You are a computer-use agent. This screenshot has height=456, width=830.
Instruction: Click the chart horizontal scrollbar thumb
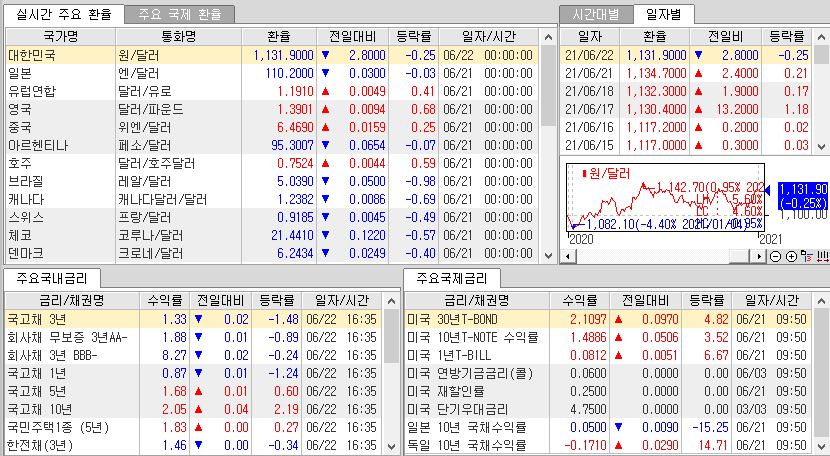(x=741, y=257)
